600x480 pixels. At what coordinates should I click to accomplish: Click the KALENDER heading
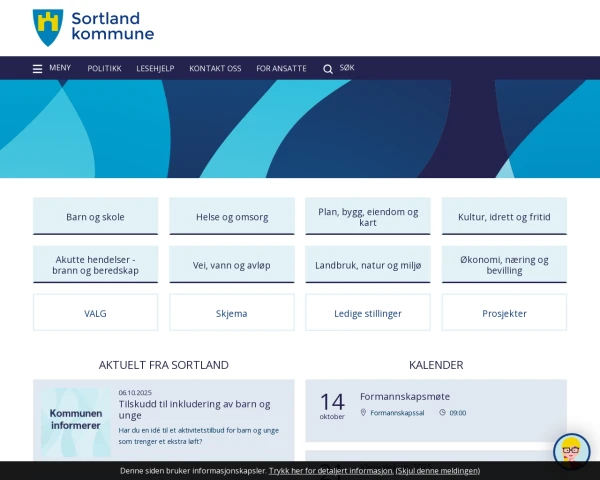tap(436, 365)
